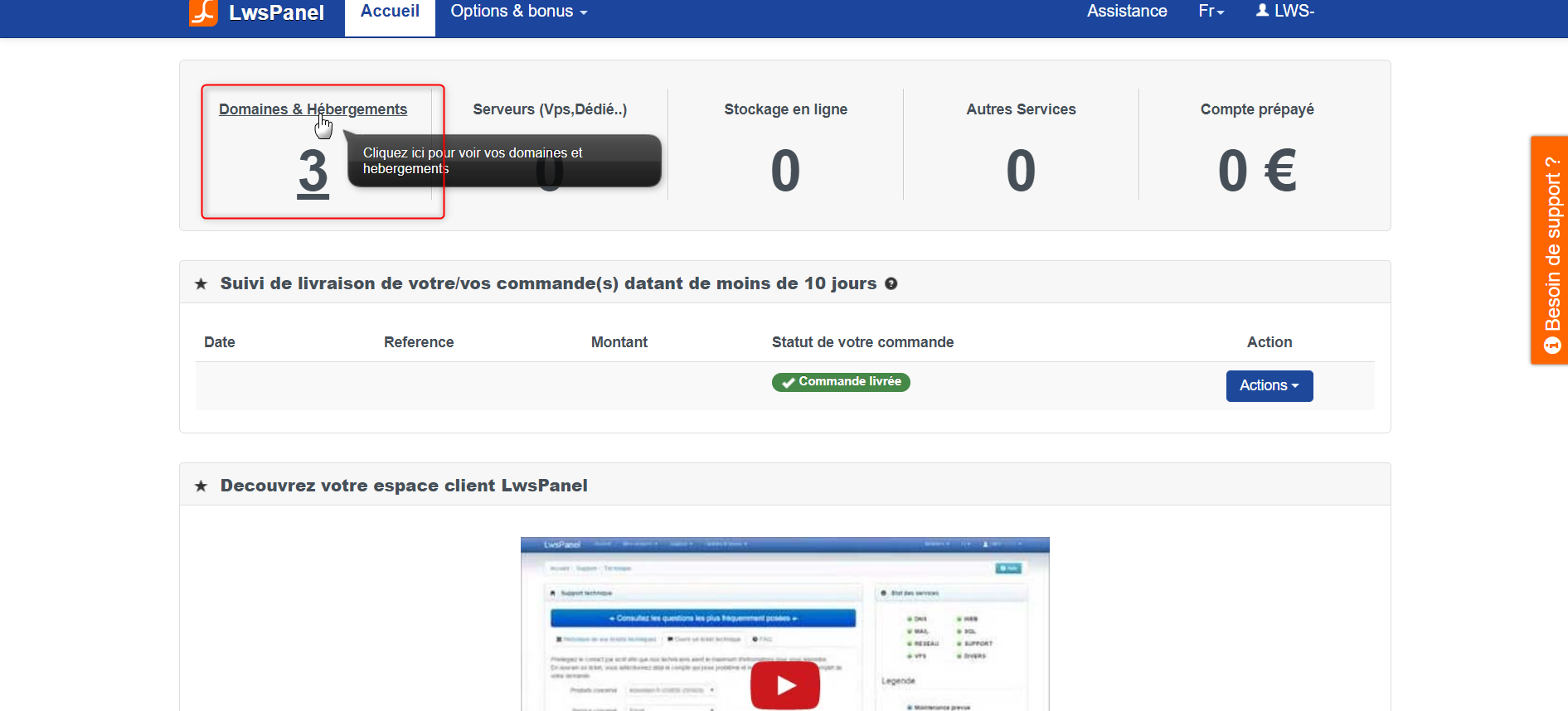Switch to the Accueil tab
The height and width of the screenshot is (711, 1568).
coord(390,17)
